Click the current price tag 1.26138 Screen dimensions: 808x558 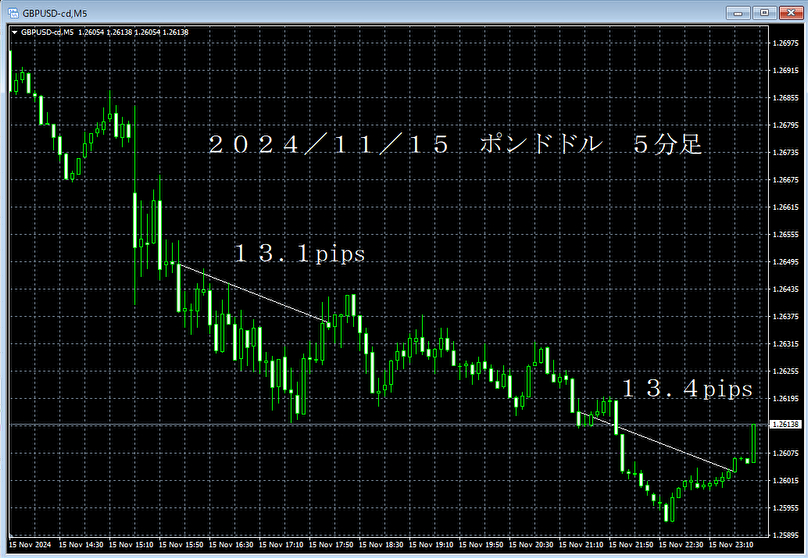(785, 424)
